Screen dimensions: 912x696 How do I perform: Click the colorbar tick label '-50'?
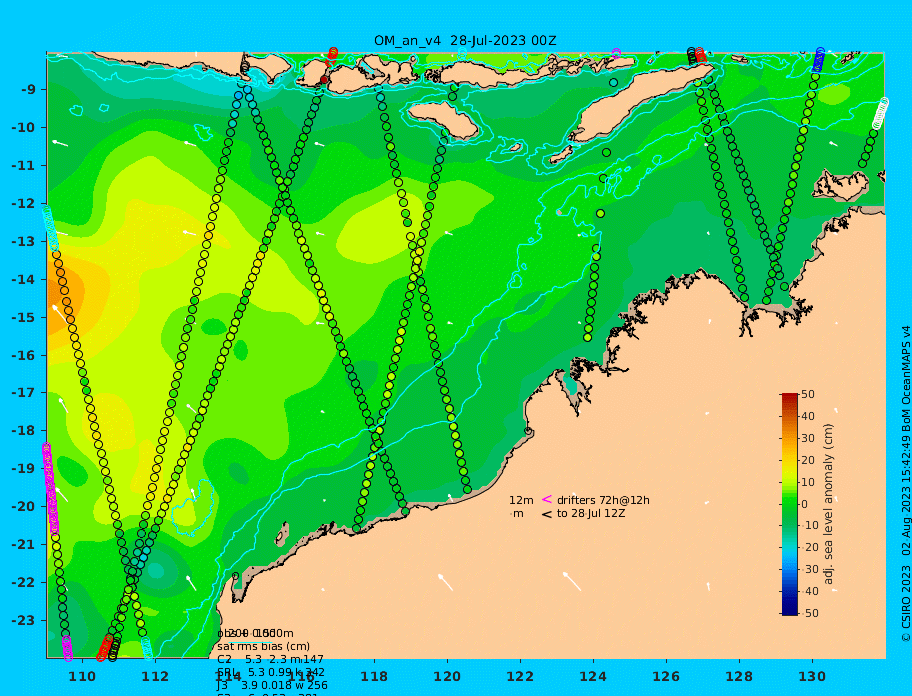[810, 613]
